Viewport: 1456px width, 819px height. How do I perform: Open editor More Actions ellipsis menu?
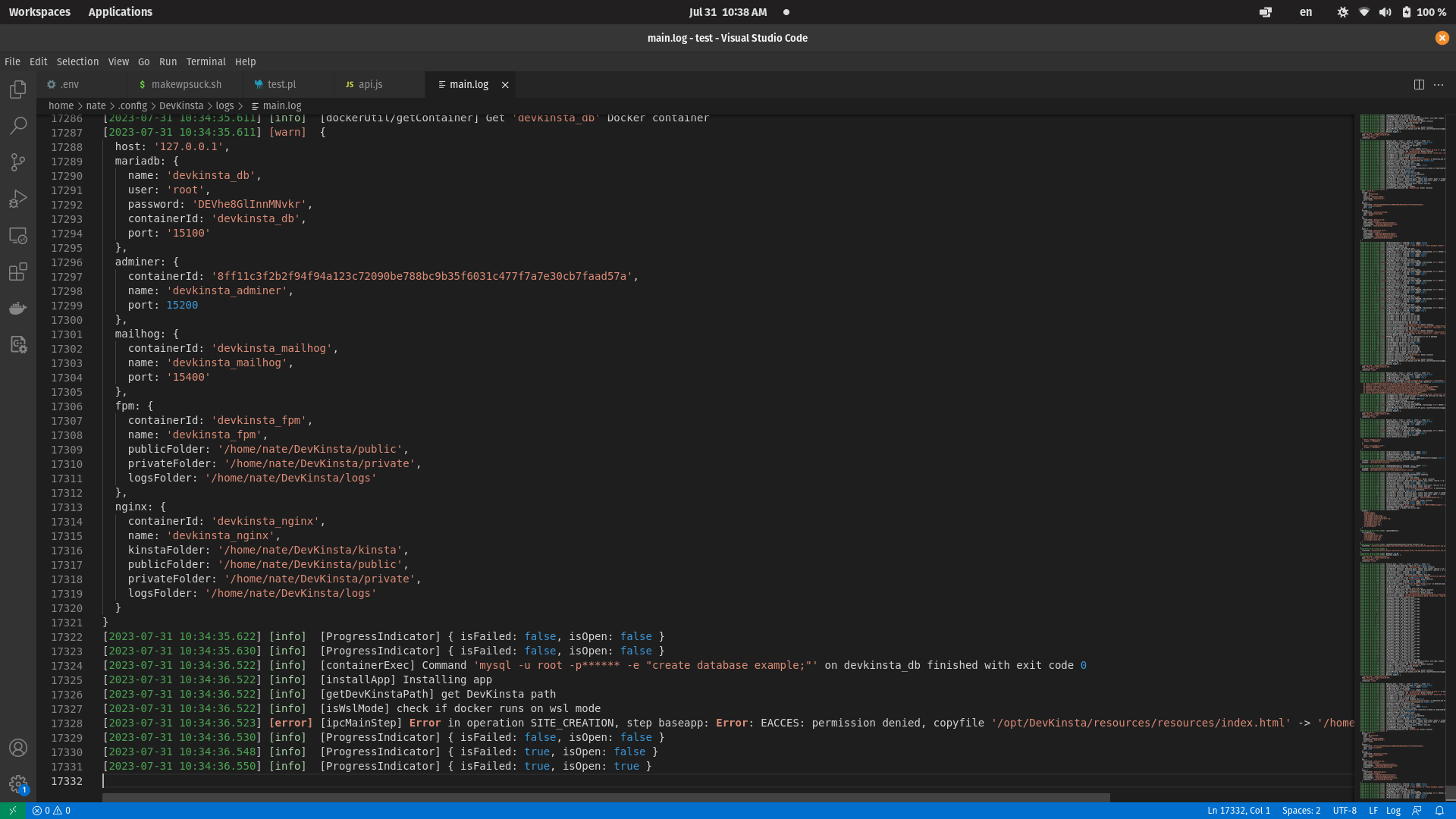(x=1439, y=85)
